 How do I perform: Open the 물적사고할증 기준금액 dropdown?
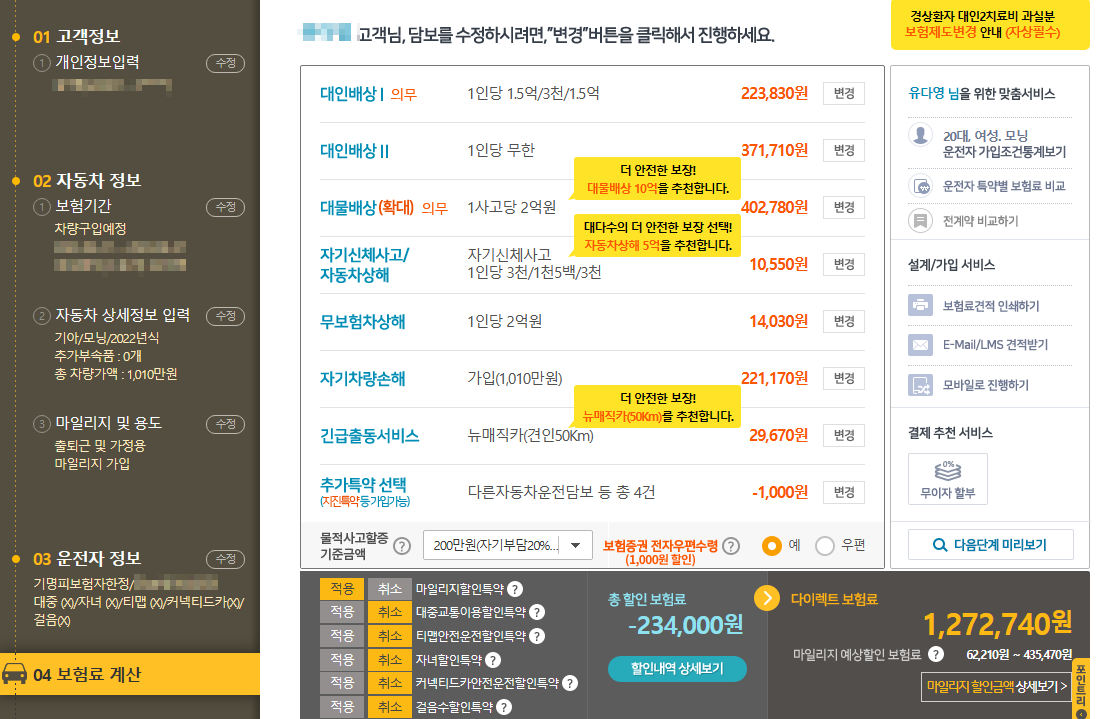506,546
